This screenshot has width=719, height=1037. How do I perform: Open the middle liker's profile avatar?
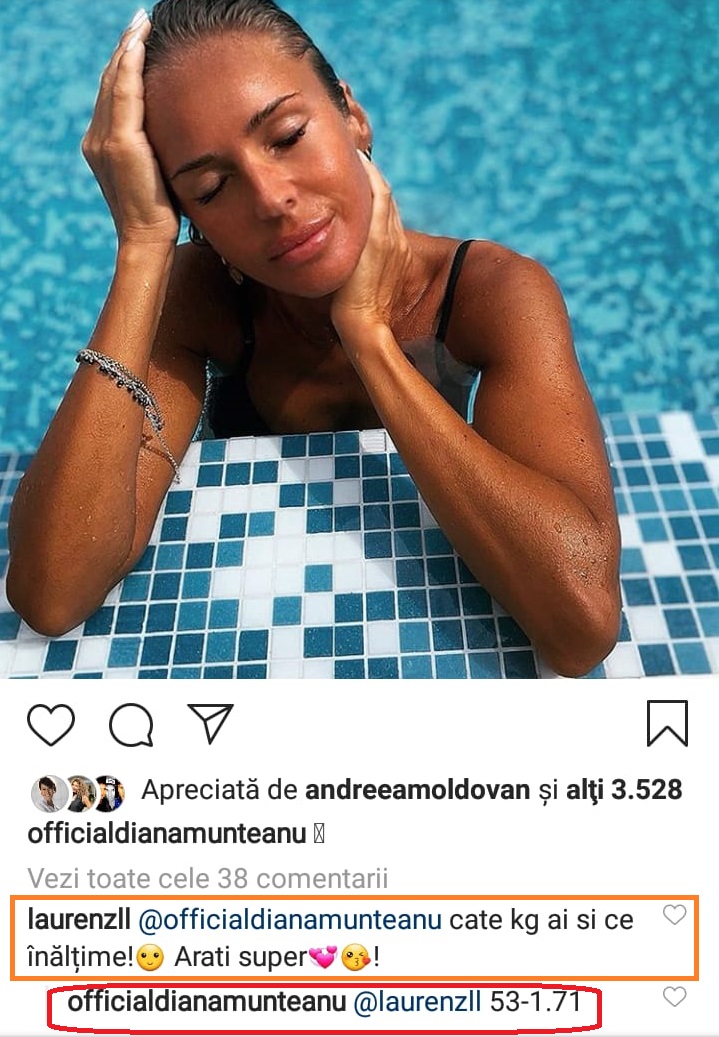pyautogui.click(x=81, y=793)
